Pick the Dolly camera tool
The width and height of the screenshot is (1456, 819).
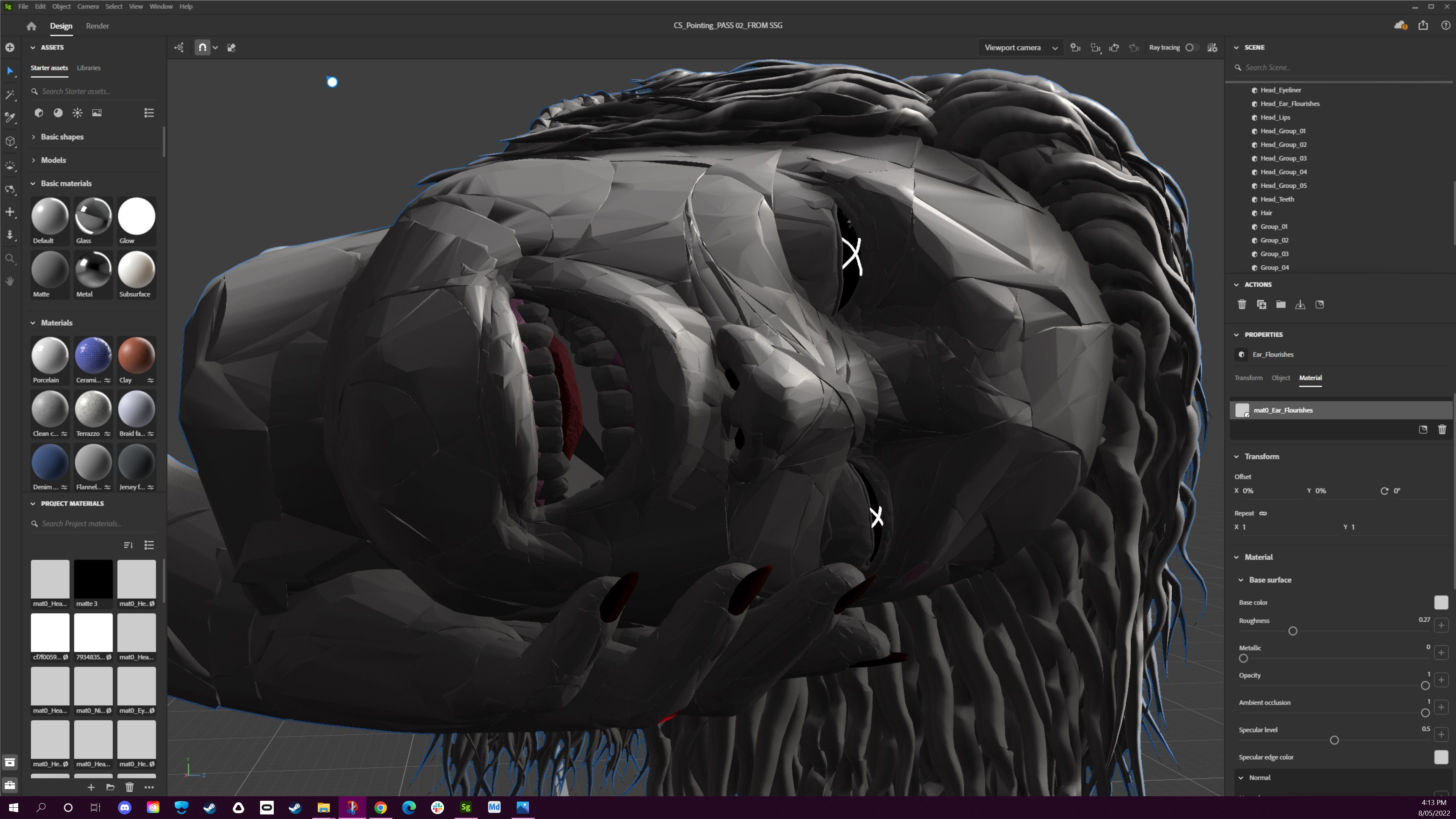[10, 235]
